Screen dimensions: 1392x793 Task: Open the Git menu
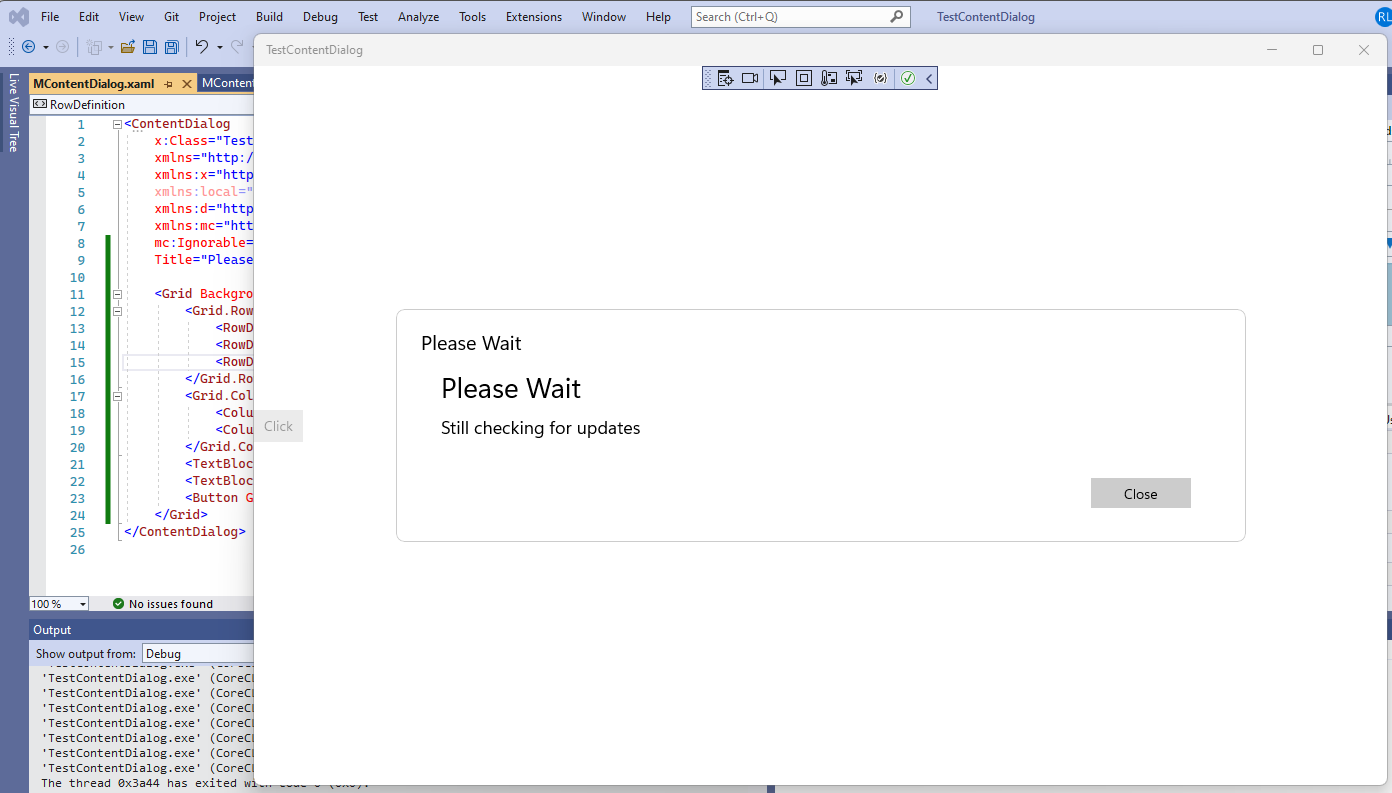pos(172,17)
